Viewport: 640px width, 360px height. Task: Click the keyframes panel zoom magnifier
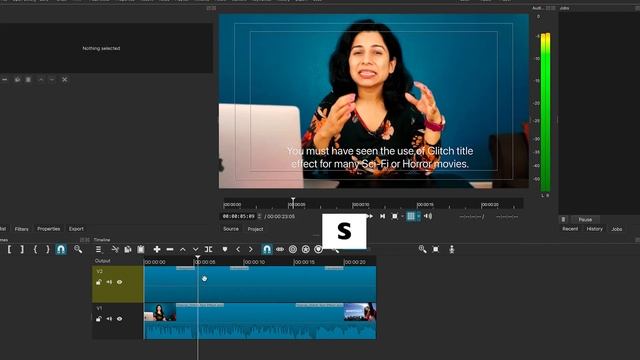tap(78, 249)
